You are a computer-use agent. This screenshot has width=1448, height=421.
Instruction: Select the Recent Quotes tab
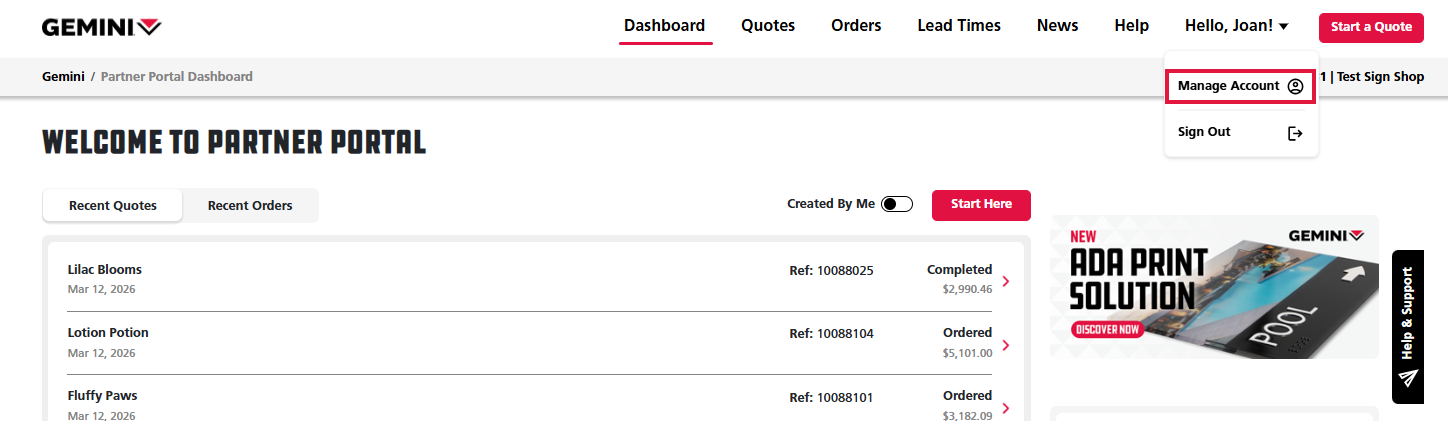coord(113,206)
